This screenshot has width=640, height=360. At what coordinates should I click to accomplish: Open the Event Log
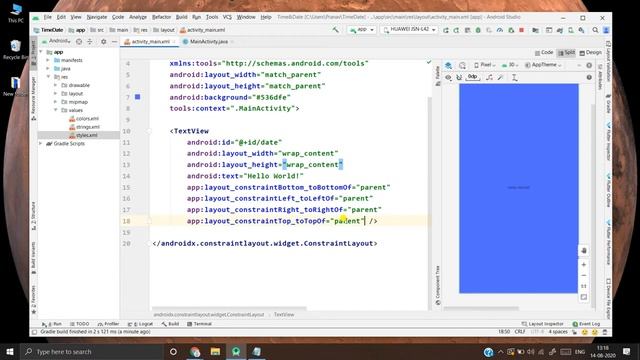(586, 324)
